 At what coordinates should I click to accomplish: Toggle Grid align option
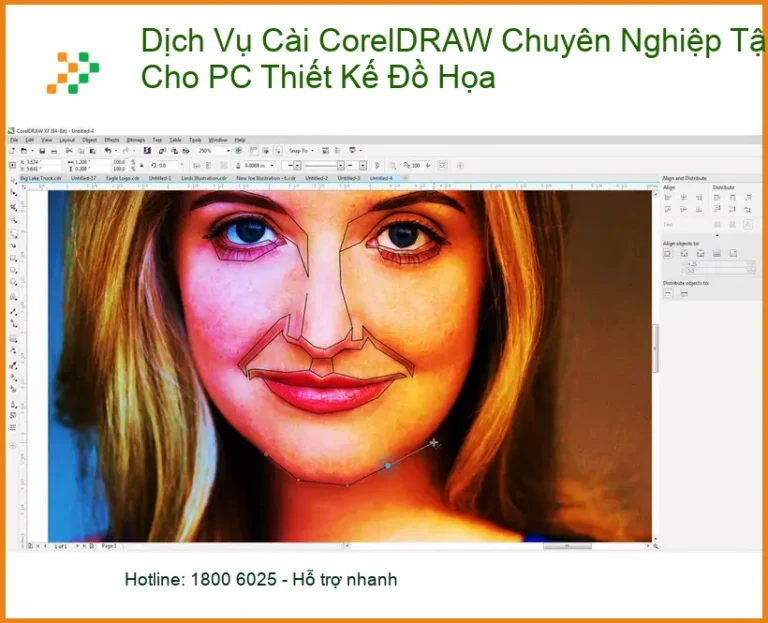[717, 254]
